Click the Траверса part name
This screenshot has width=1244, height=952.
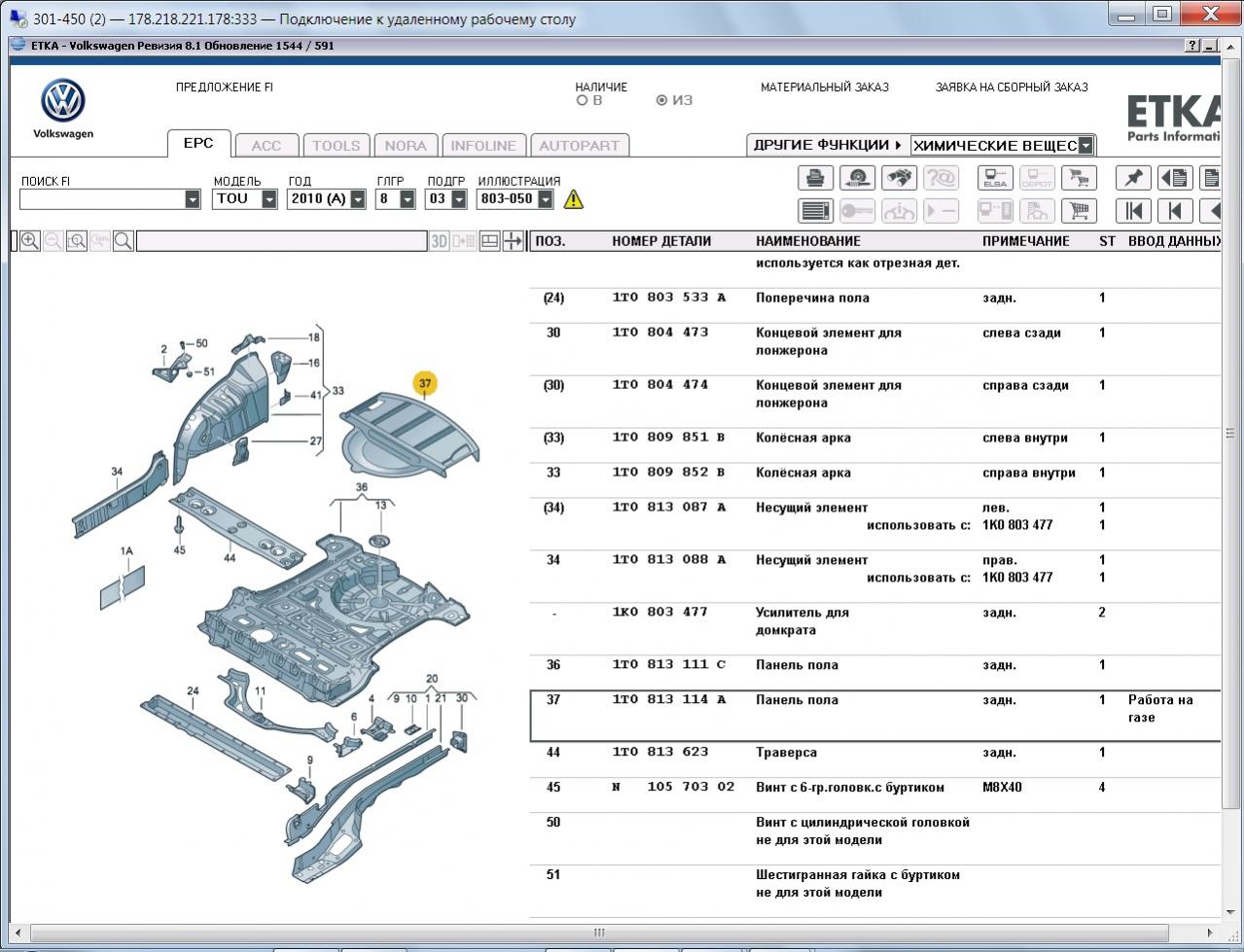786,753
